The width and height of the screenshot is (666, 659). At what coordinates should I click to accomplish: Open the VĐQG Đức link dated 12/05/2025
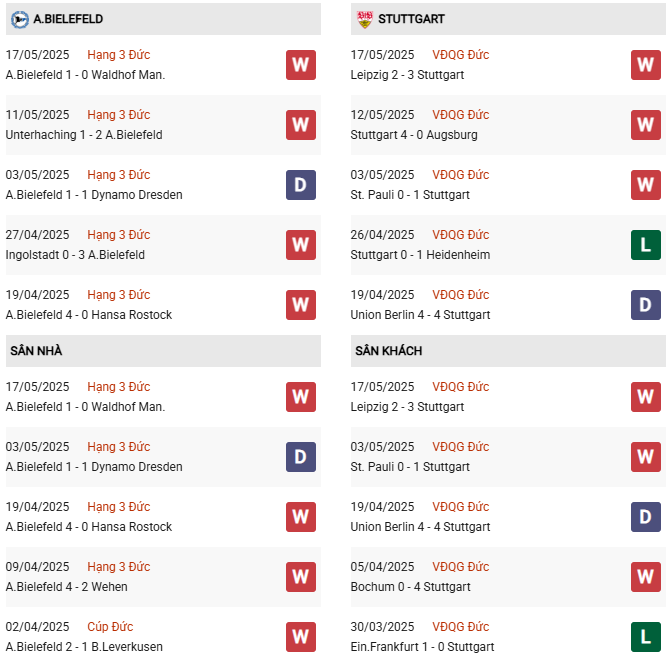461,115
